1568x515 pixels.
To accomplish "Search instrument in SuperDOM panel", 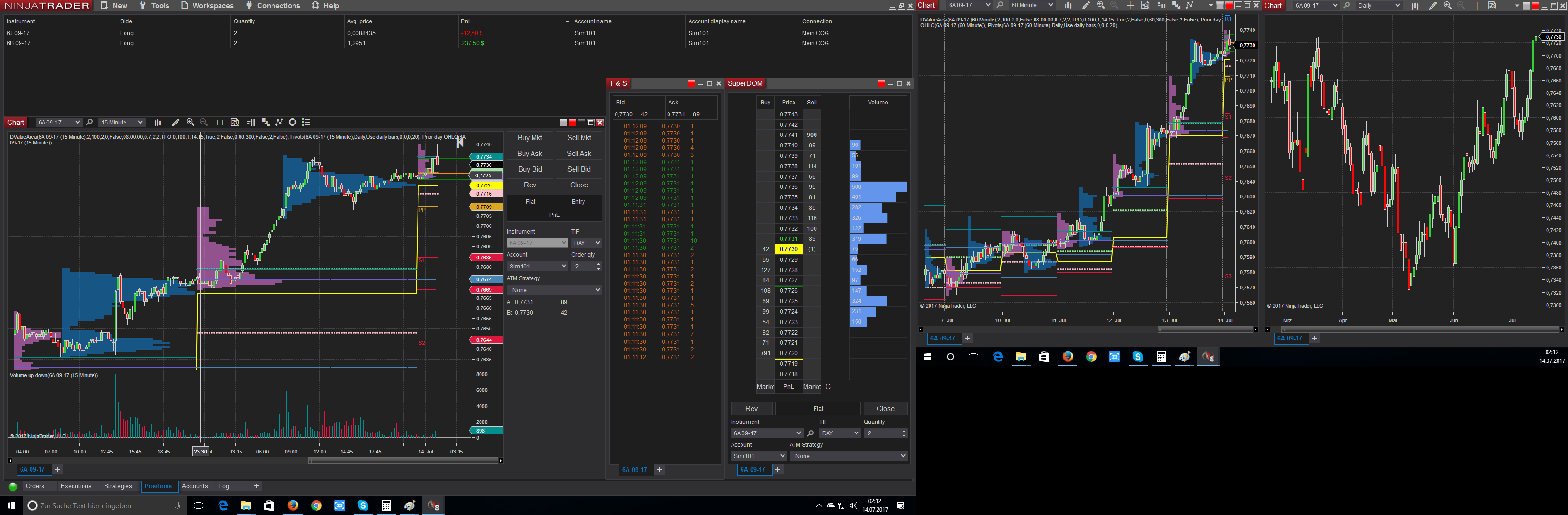I will 810,433.
